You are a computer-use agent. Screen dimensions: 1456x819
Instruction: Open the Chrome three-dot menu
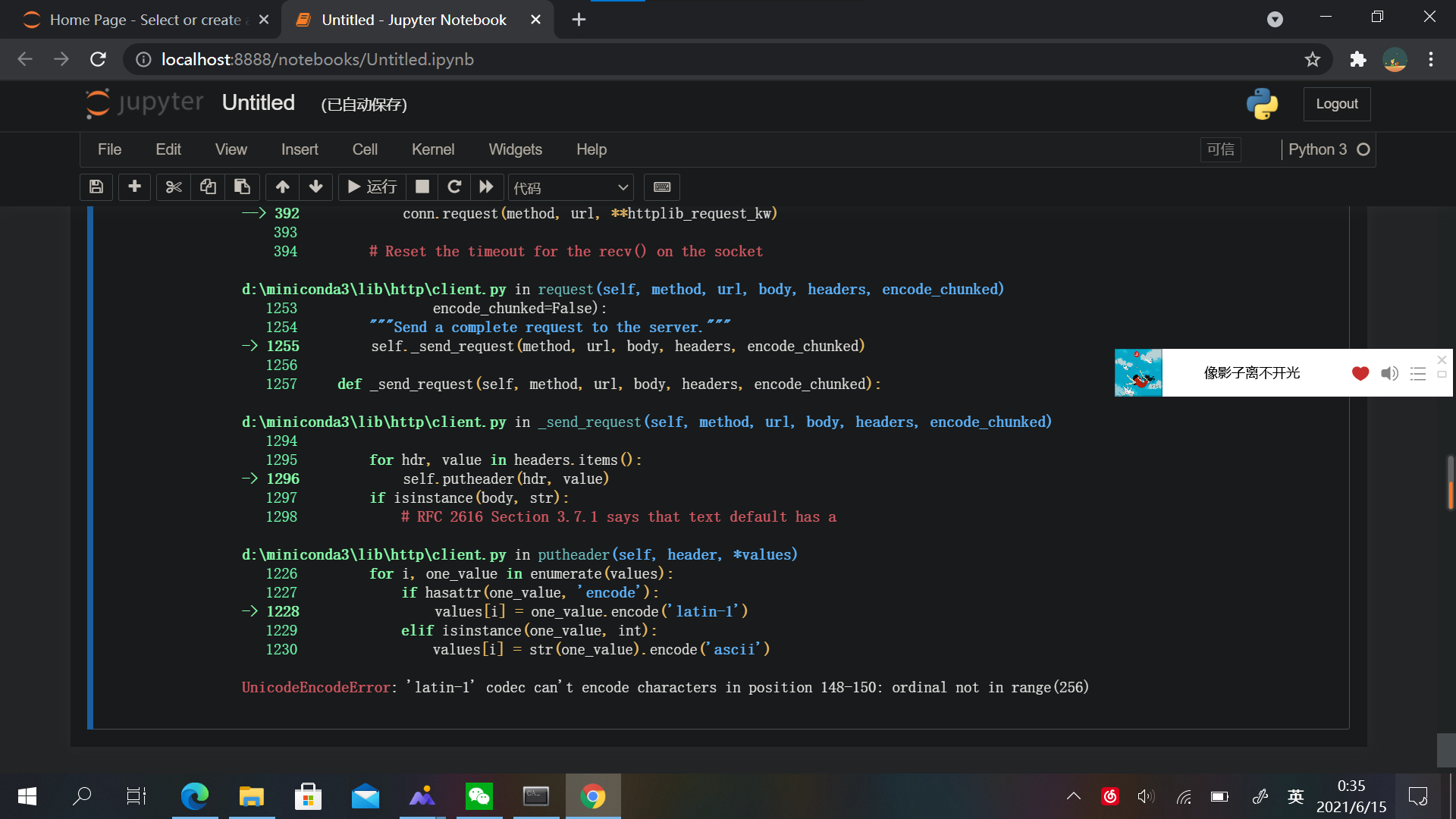tap(1431, 59)
